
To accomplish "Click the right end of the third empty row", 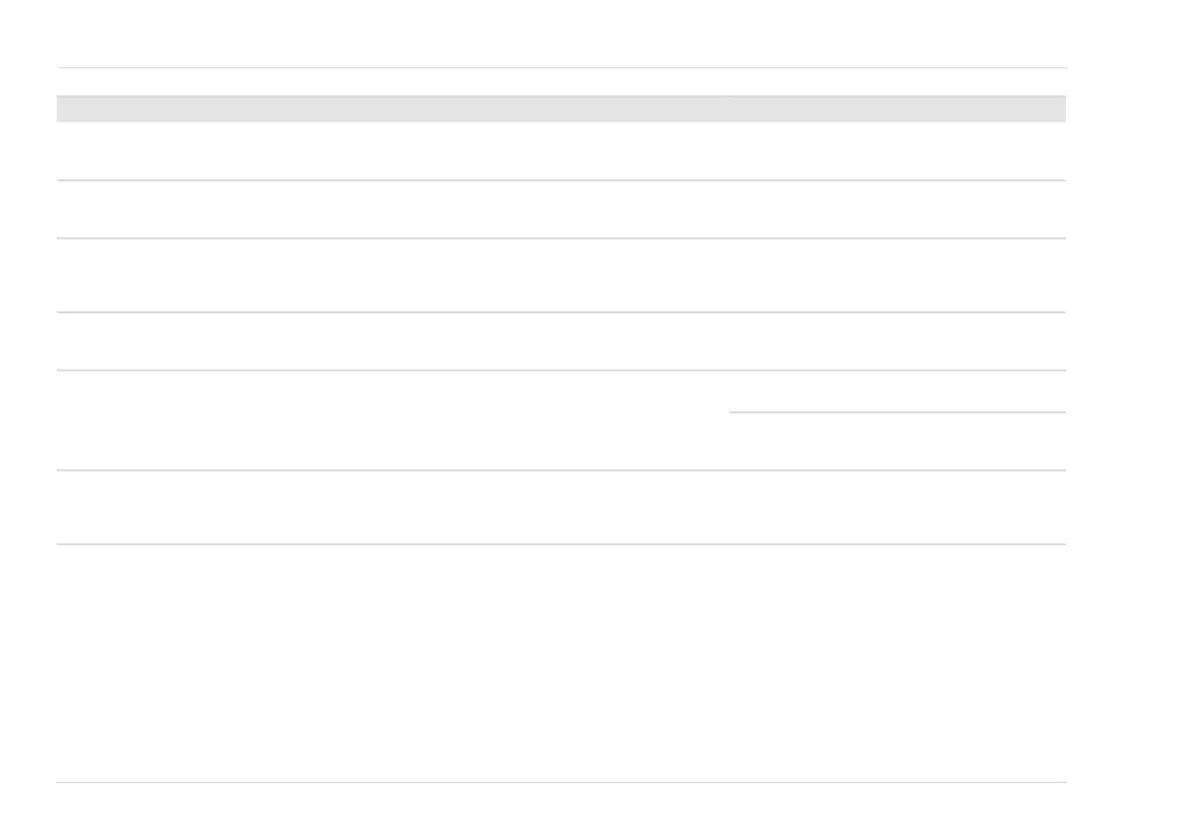I will tap(1040, 275).
